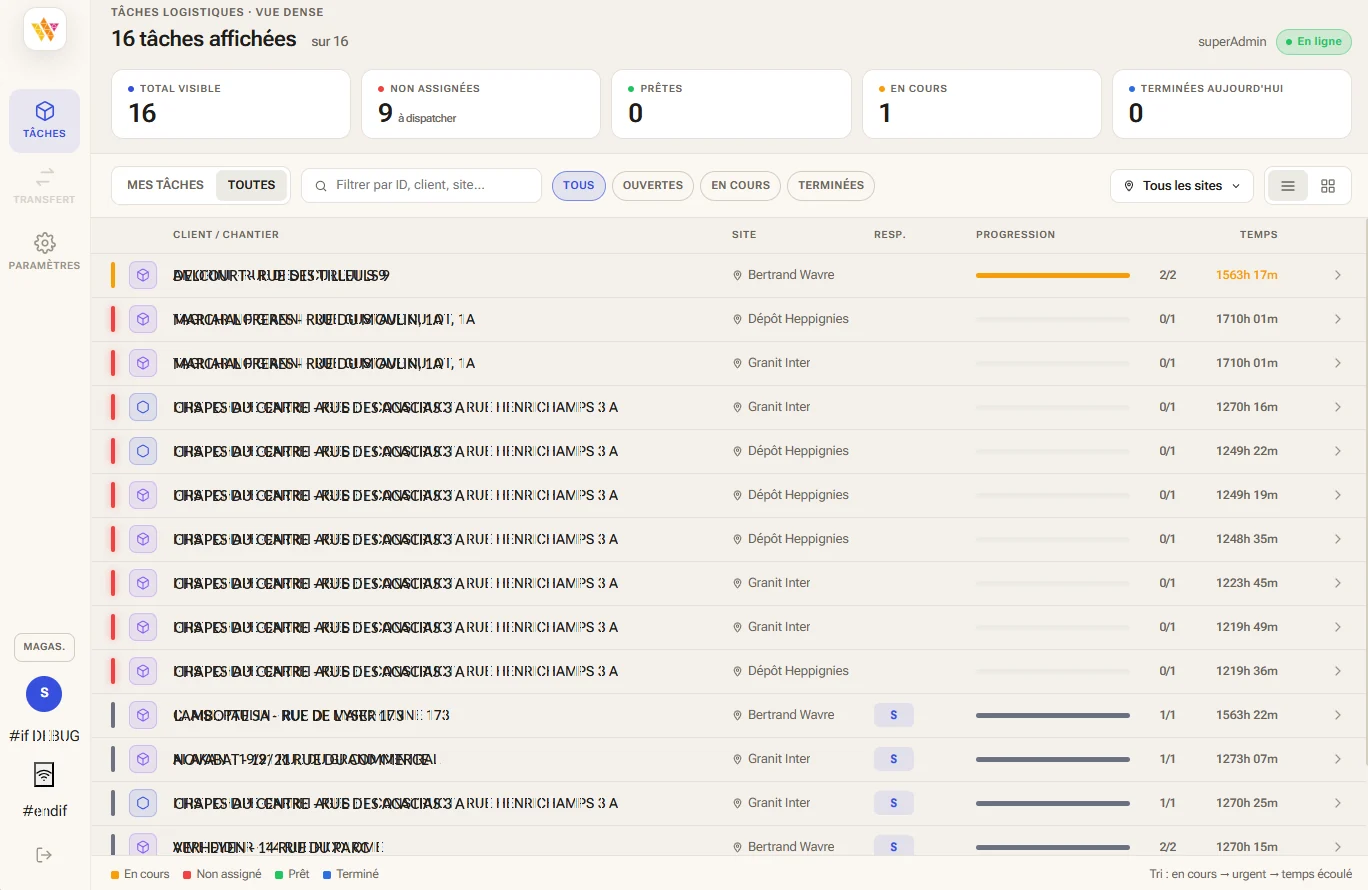
Task: Expand the 1223h 45m row chevron
Action: (x=1338, y=583)
